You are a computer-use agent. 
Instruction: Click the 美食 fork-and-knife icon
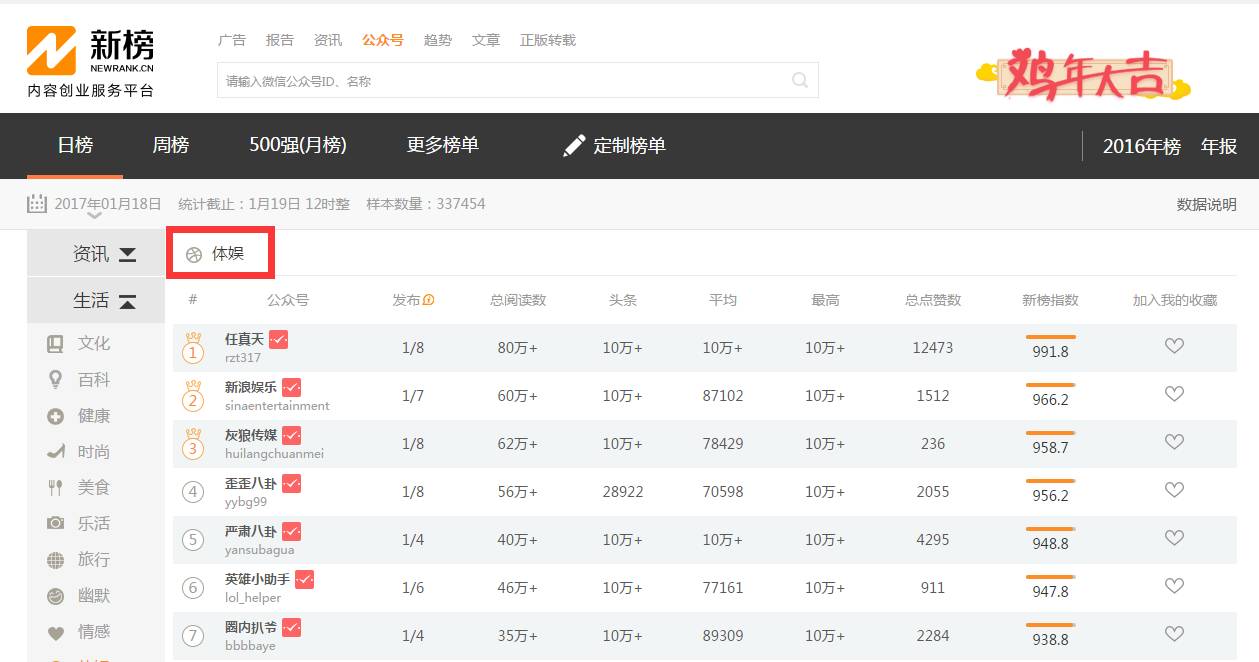tap(56, 488)
